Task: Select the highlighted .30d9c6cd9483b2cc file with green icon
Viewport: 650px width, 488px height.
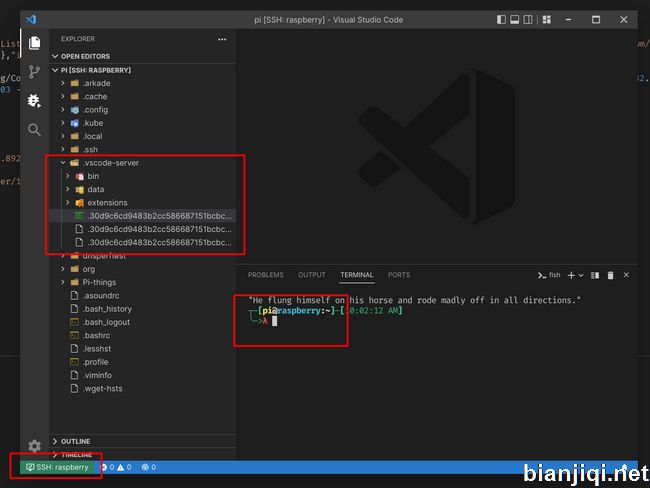Action: 143,216
